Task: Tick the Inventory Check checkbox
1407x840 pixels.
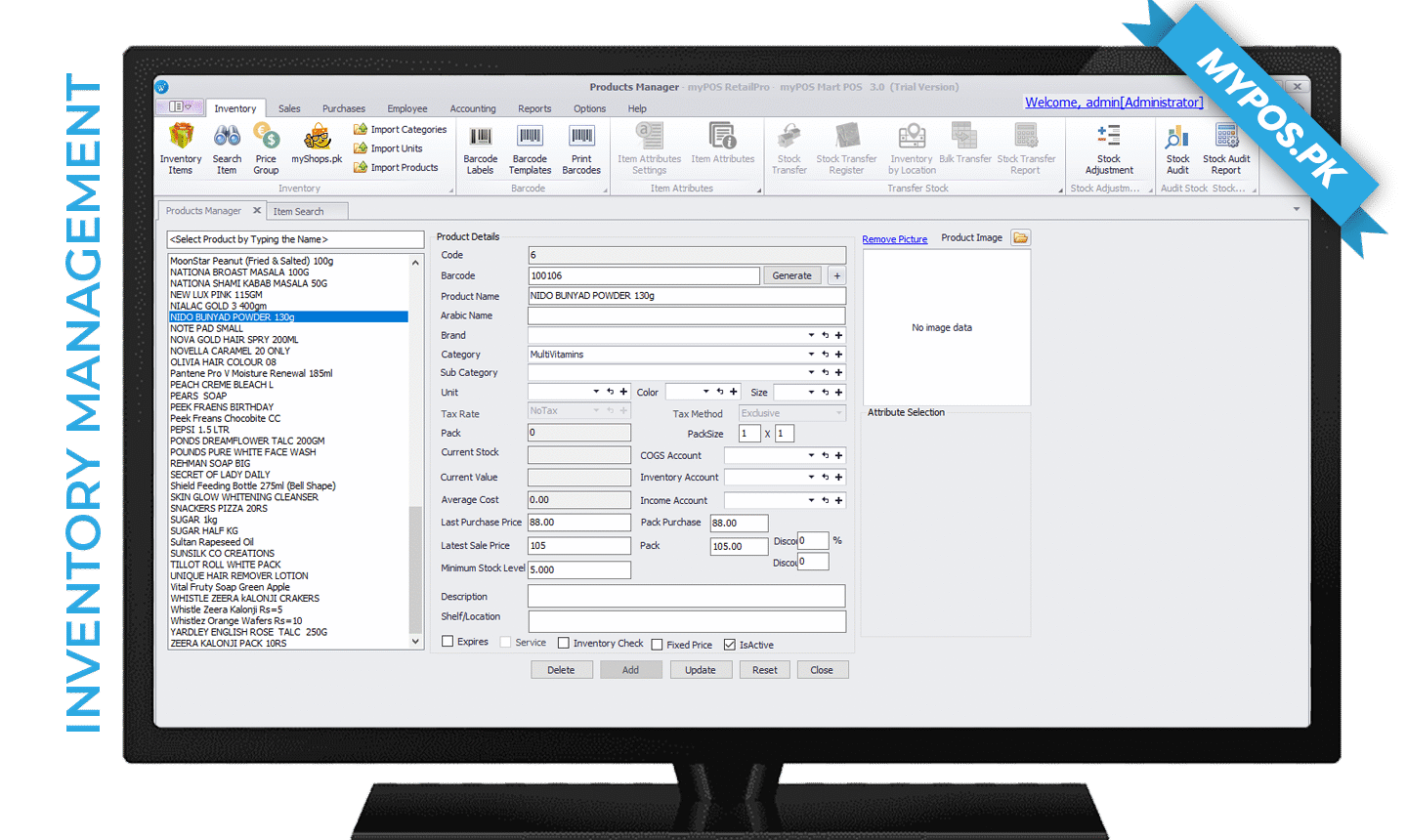Action: (564, 643)
